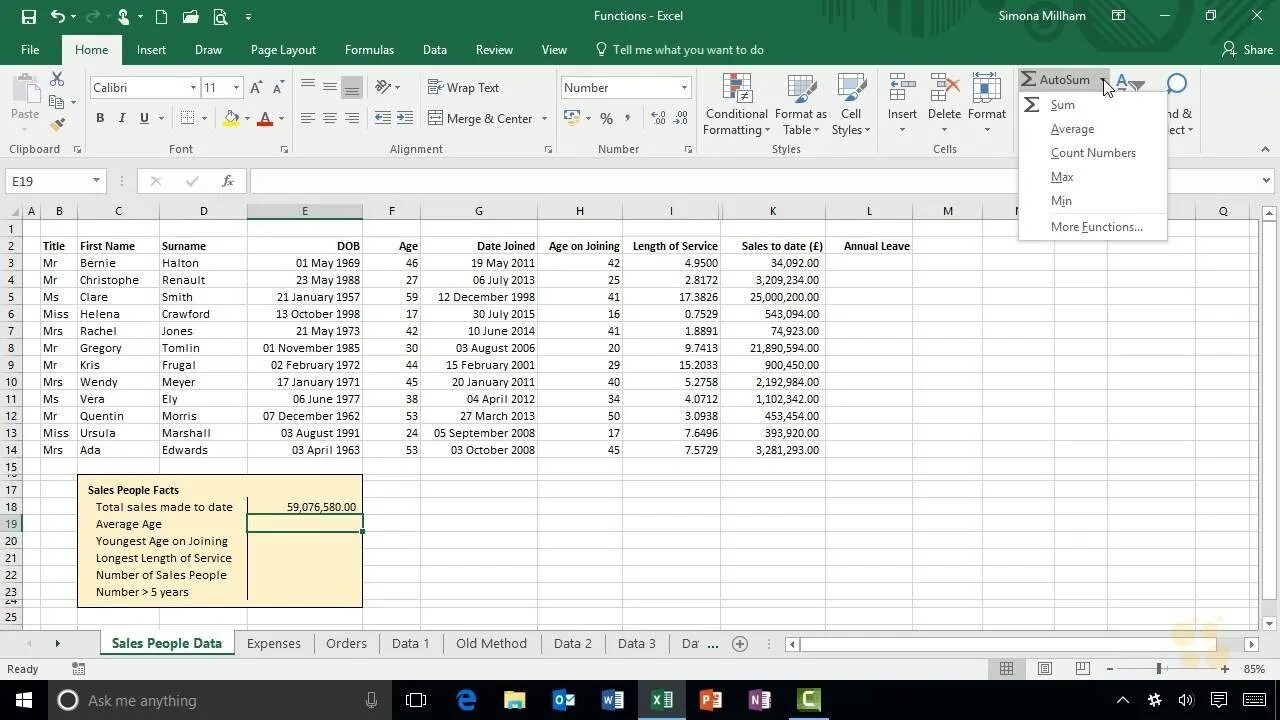
Task: Open the font name Calibri dropdown
Action: [x=193, y=88]
